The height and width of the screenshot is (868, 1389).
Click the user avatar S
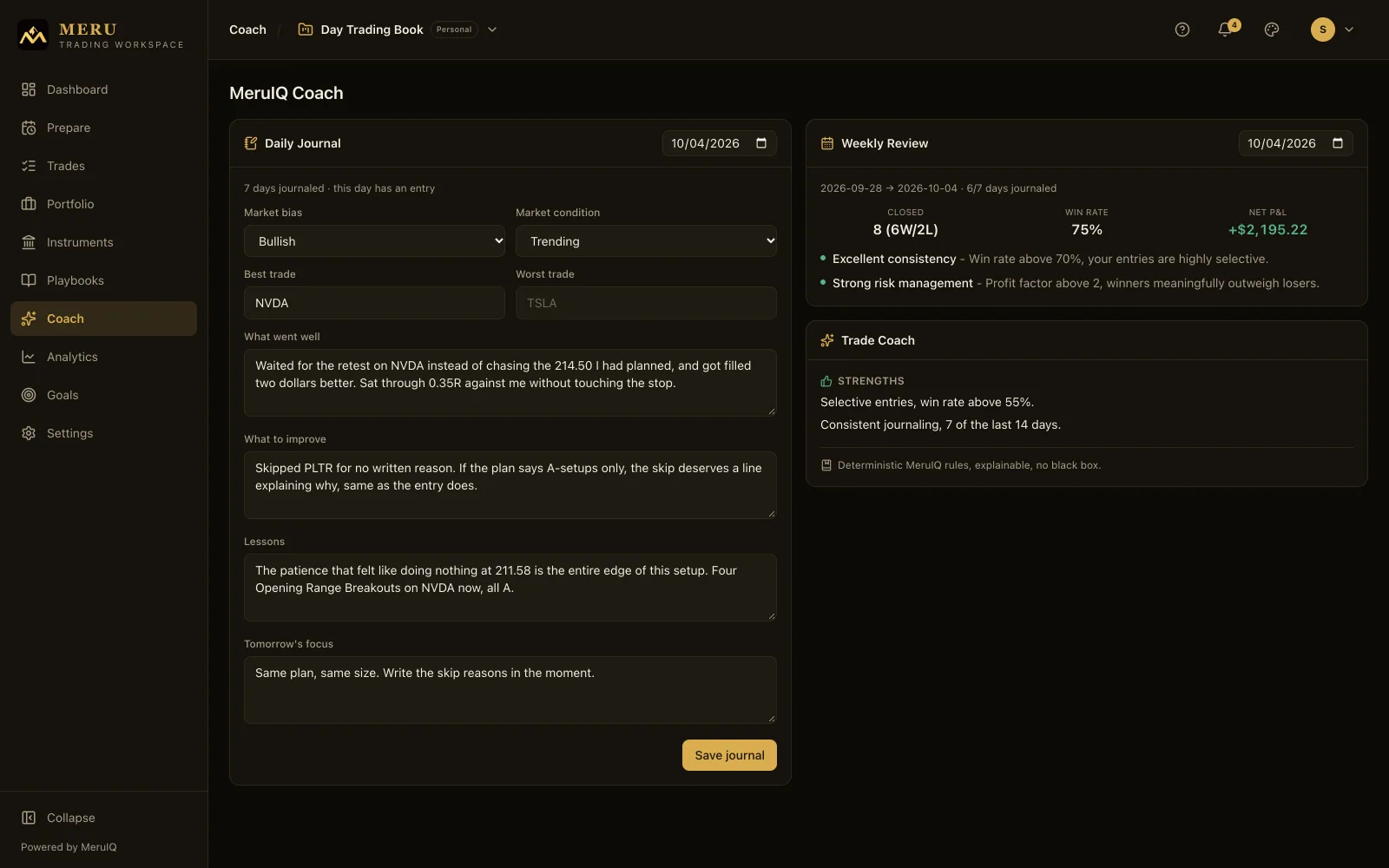(x=1322, y=30)
